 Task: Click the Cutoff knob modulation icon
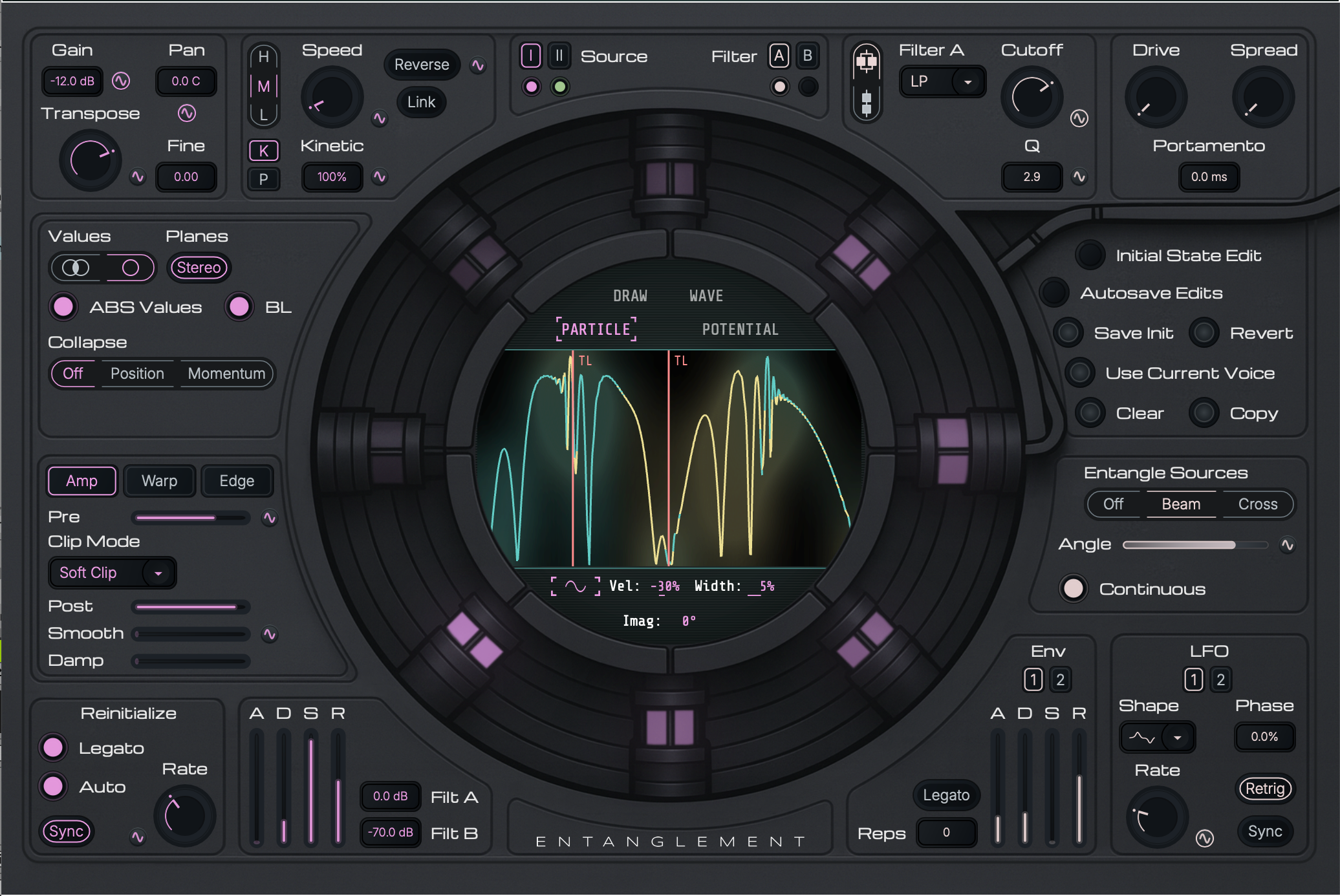point(1079,118)
